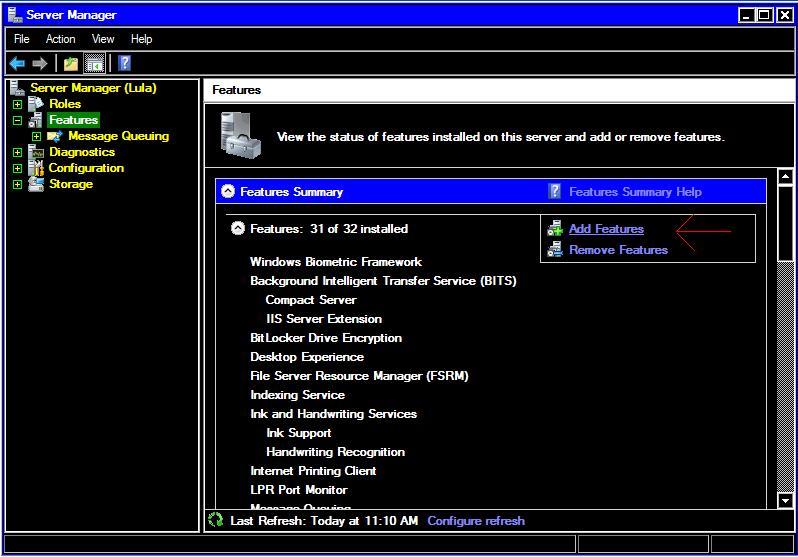798x557 pixels.
Task: Click Last Refresh: Today at 11:10 AM text
Action: coord(324,520)
